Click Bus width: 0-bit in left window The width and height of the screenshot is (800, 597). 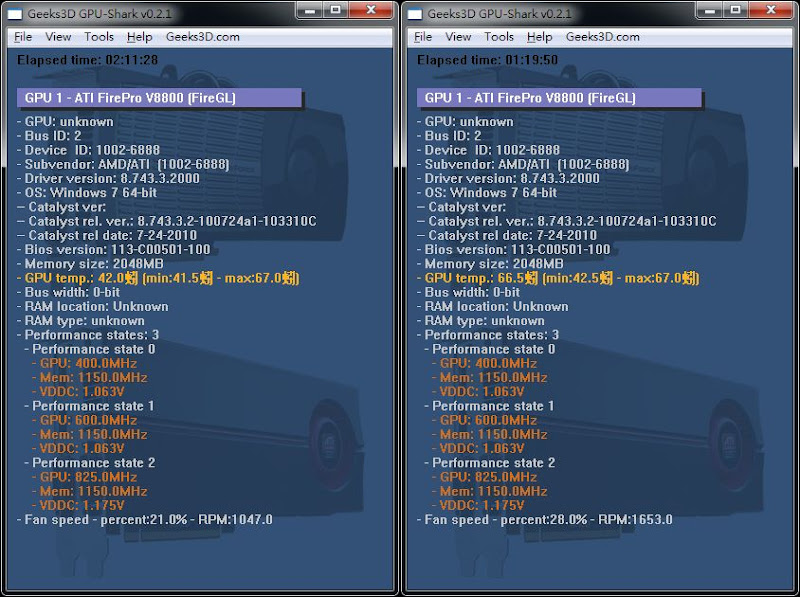click(x=68, y=292)
